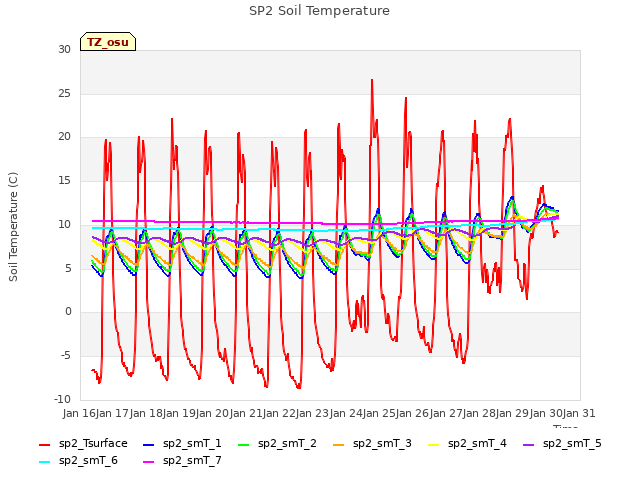Click the 30 y-axis tick label
Viewport: 640px width, 480px height.
[x=64, y=49]
